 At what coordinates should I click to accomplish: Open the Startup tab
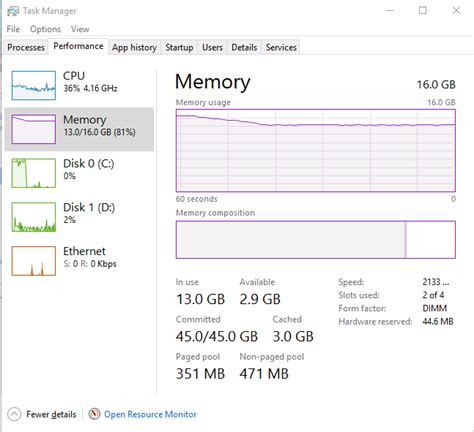(x=179, y=47)
